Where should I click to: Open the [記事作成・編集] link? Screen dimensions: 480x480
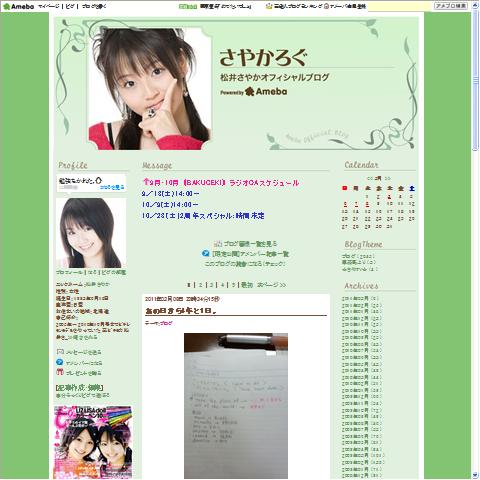click(x=79, y=388)
